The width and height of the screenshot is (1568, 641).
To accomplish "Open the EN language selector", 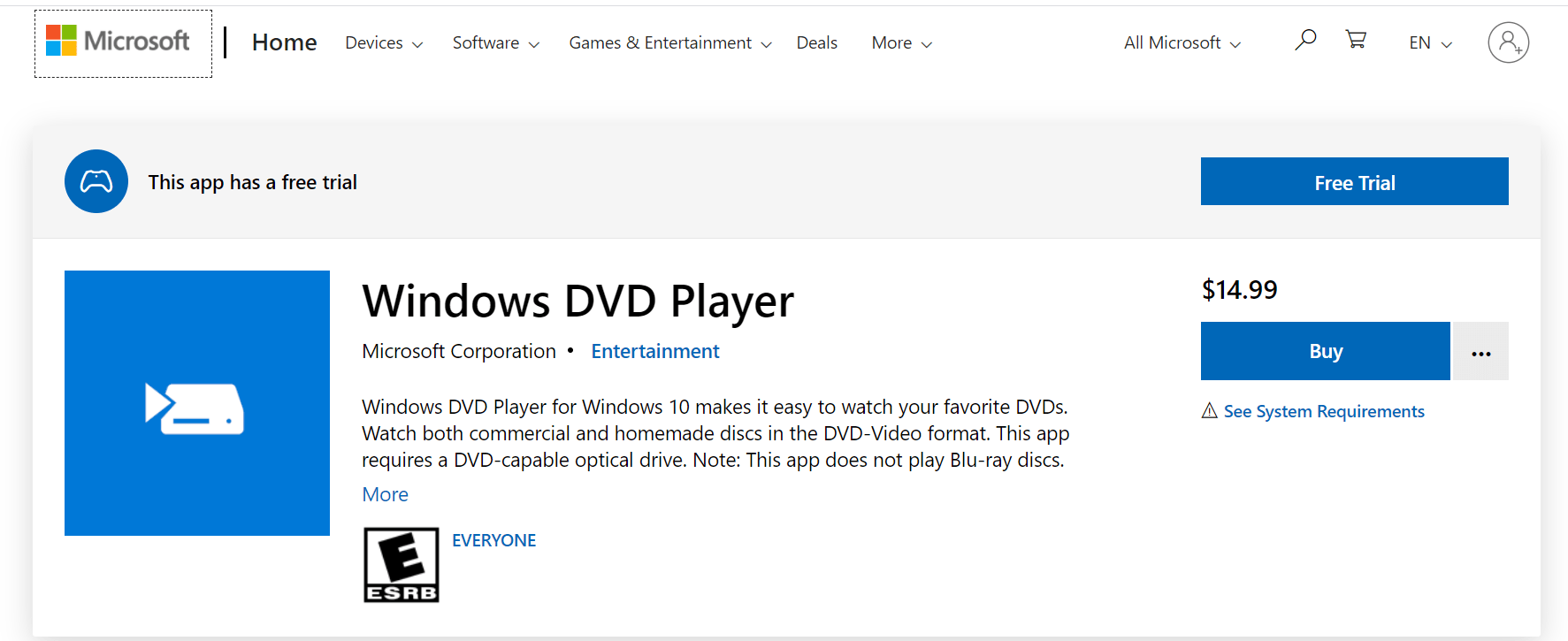I will click(x=1430, y=42).
